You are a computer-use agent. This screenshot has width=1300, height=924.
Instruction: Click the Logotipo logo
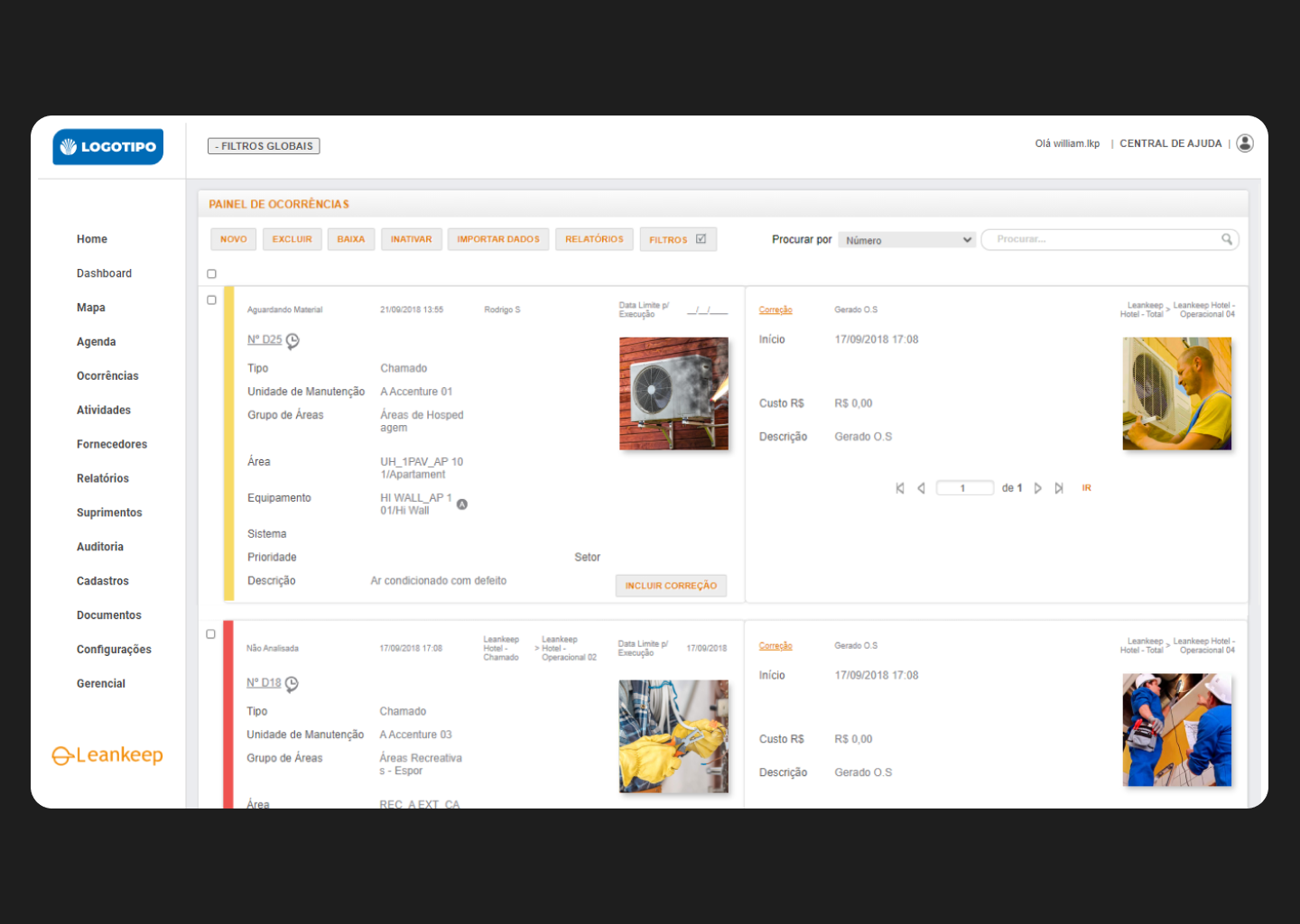pos(107,146)
